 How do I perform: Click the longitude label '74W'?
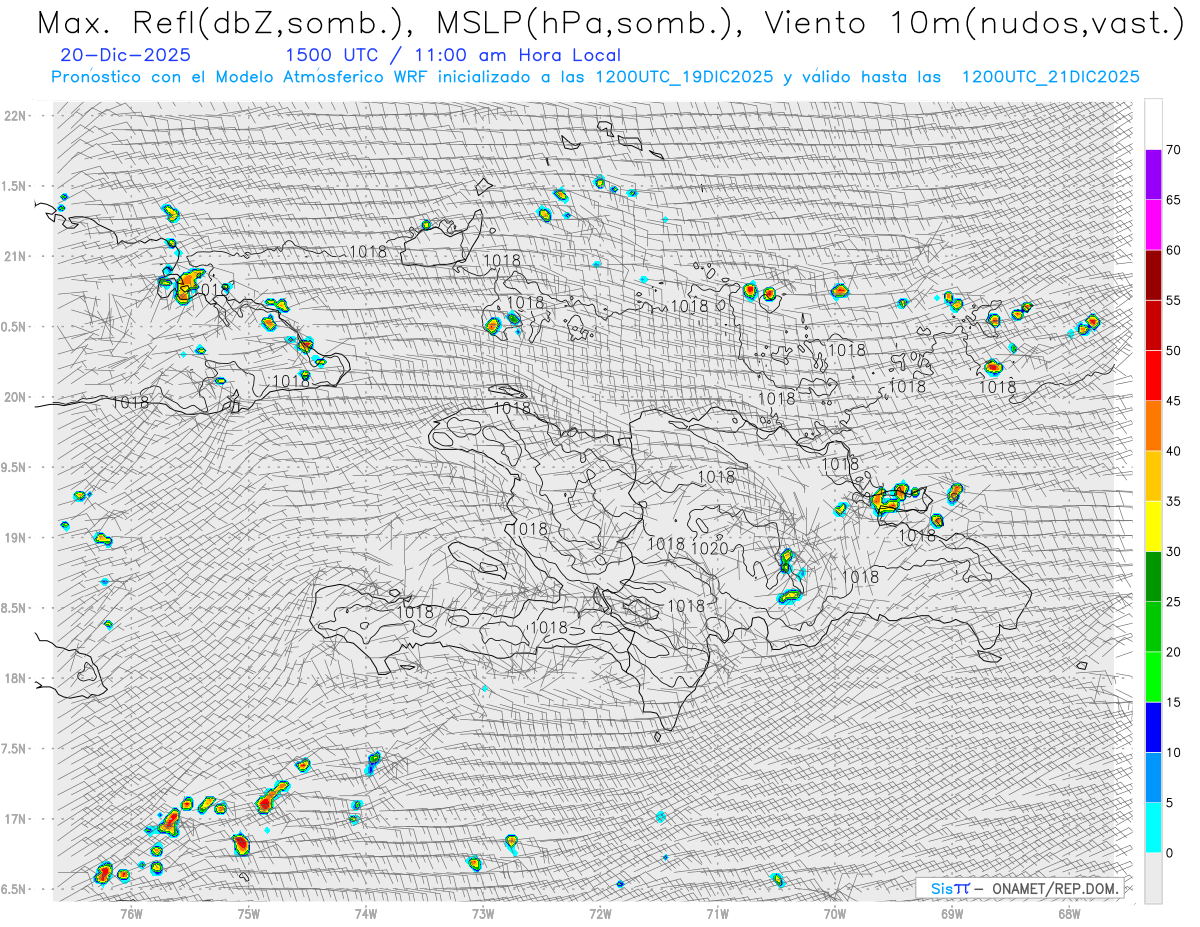click(366, 912)
